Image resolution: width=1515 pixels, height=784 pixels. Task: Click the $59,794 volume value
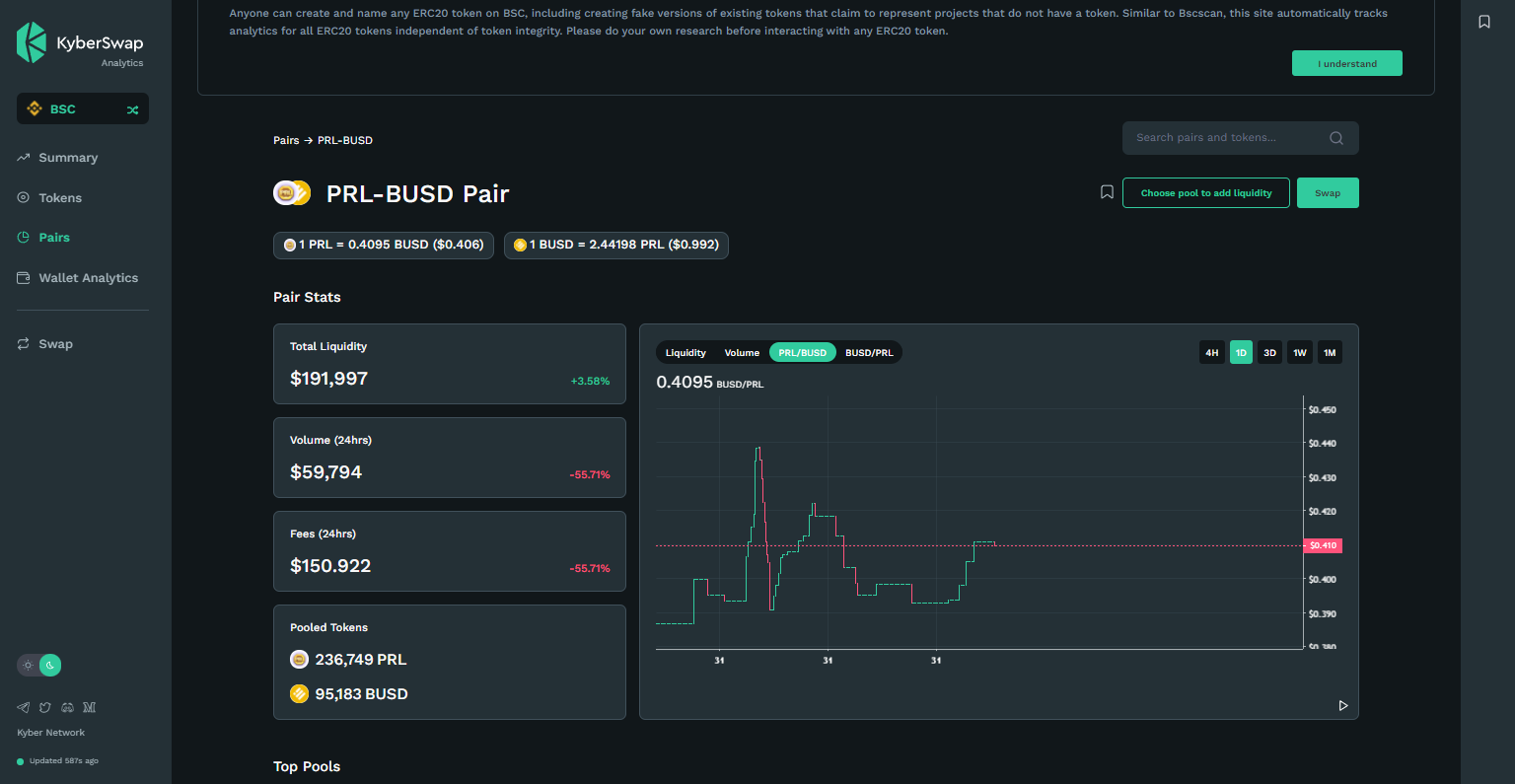tap(325, 472)
